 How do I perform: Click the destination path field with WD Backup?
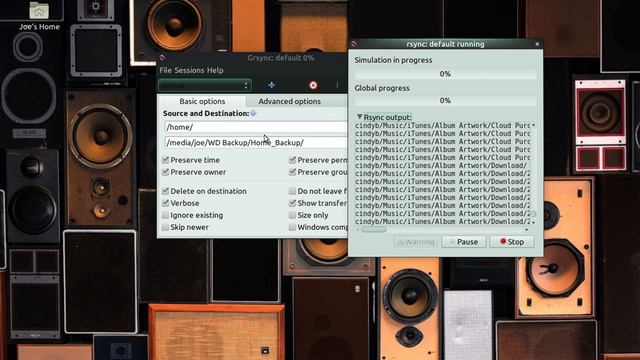click(256, 142)
